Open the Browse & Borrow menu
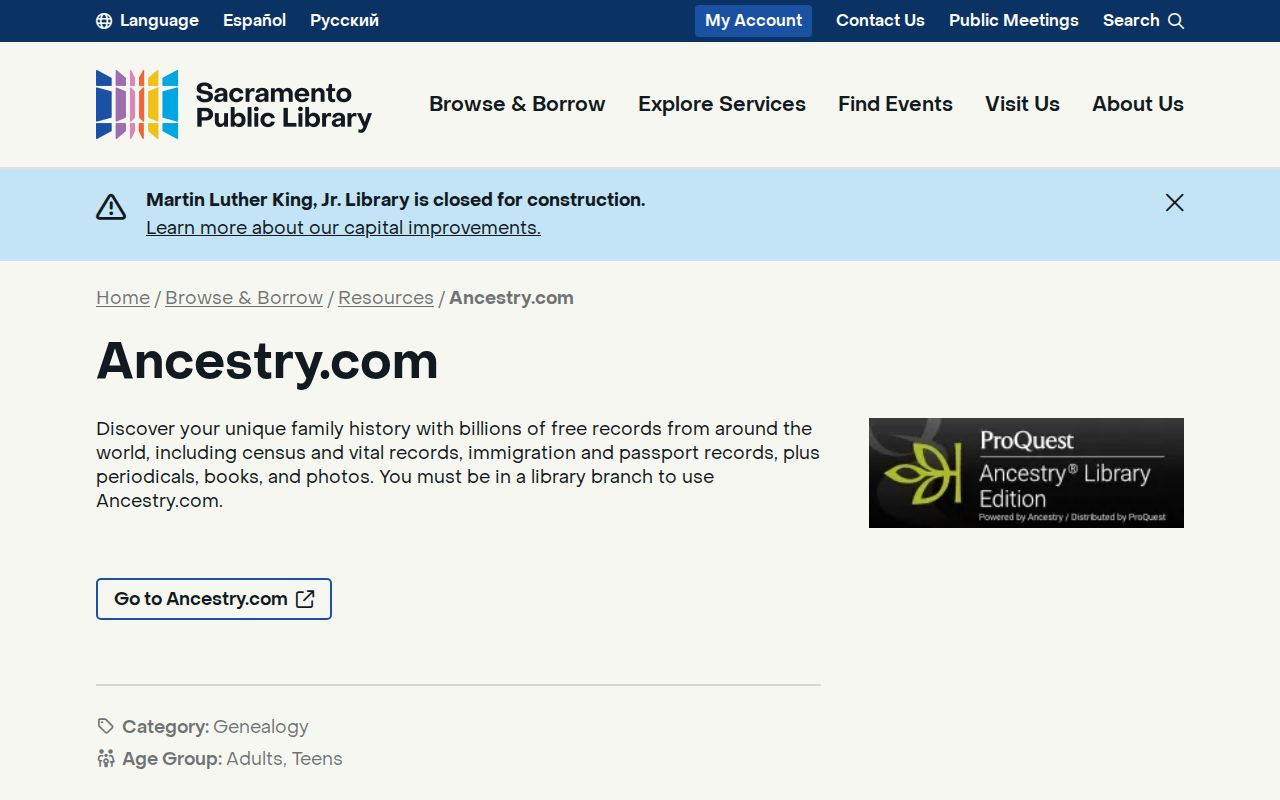This screenshot has width=1280, height=800. [517, 104]
